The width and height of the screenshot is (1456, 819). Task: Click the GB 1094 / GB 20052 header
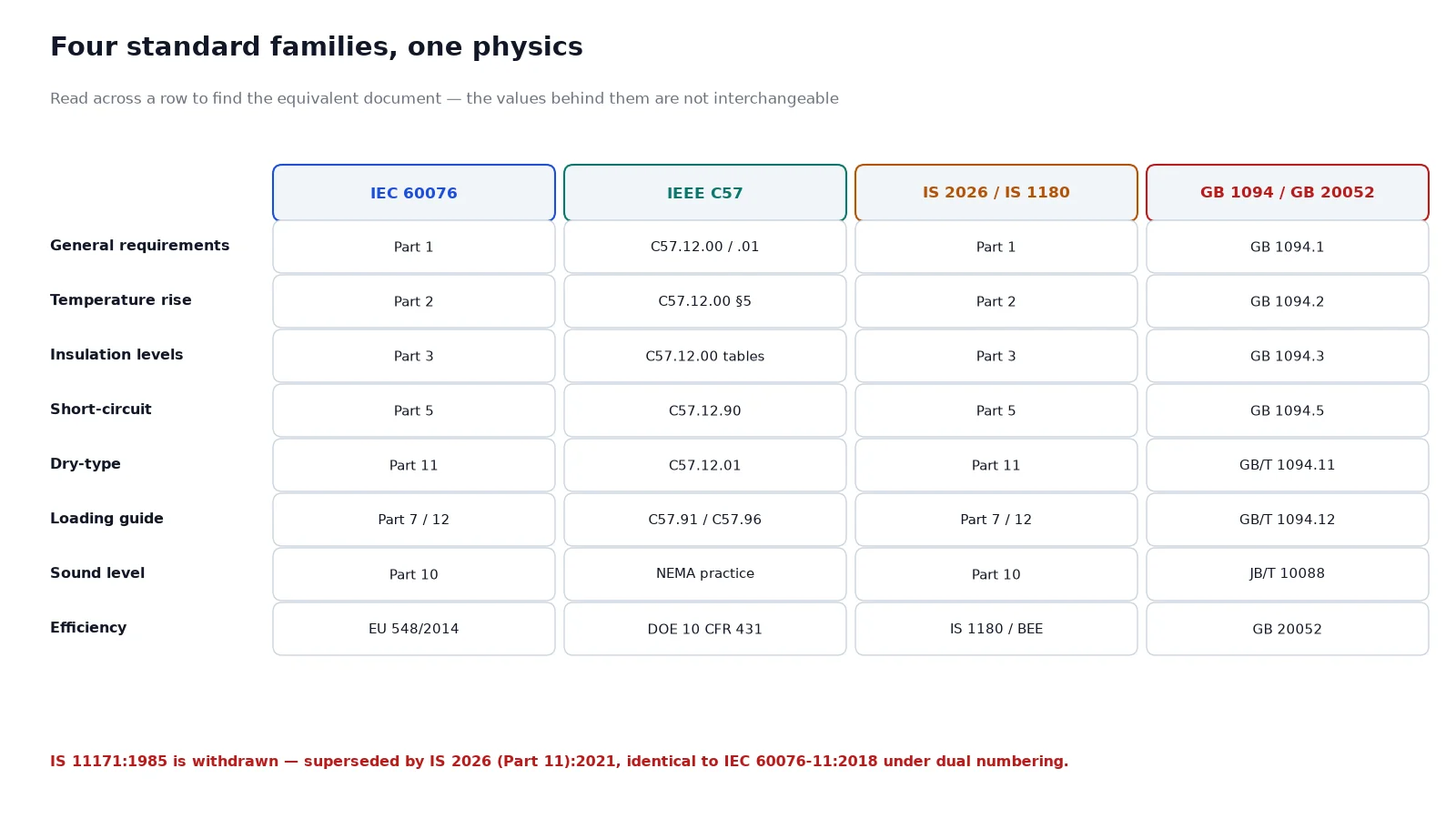coord(1288,193)
